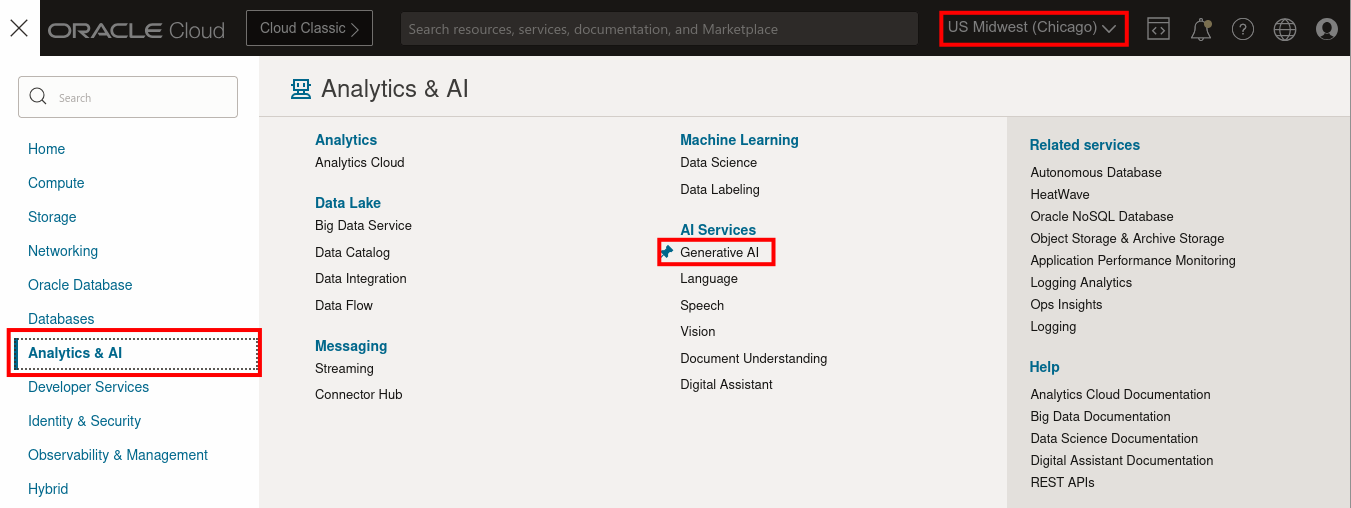Screen dimensions: 1351x508
Task: Focus the navigation menu Search field
Action: click(x=128, y=97)
